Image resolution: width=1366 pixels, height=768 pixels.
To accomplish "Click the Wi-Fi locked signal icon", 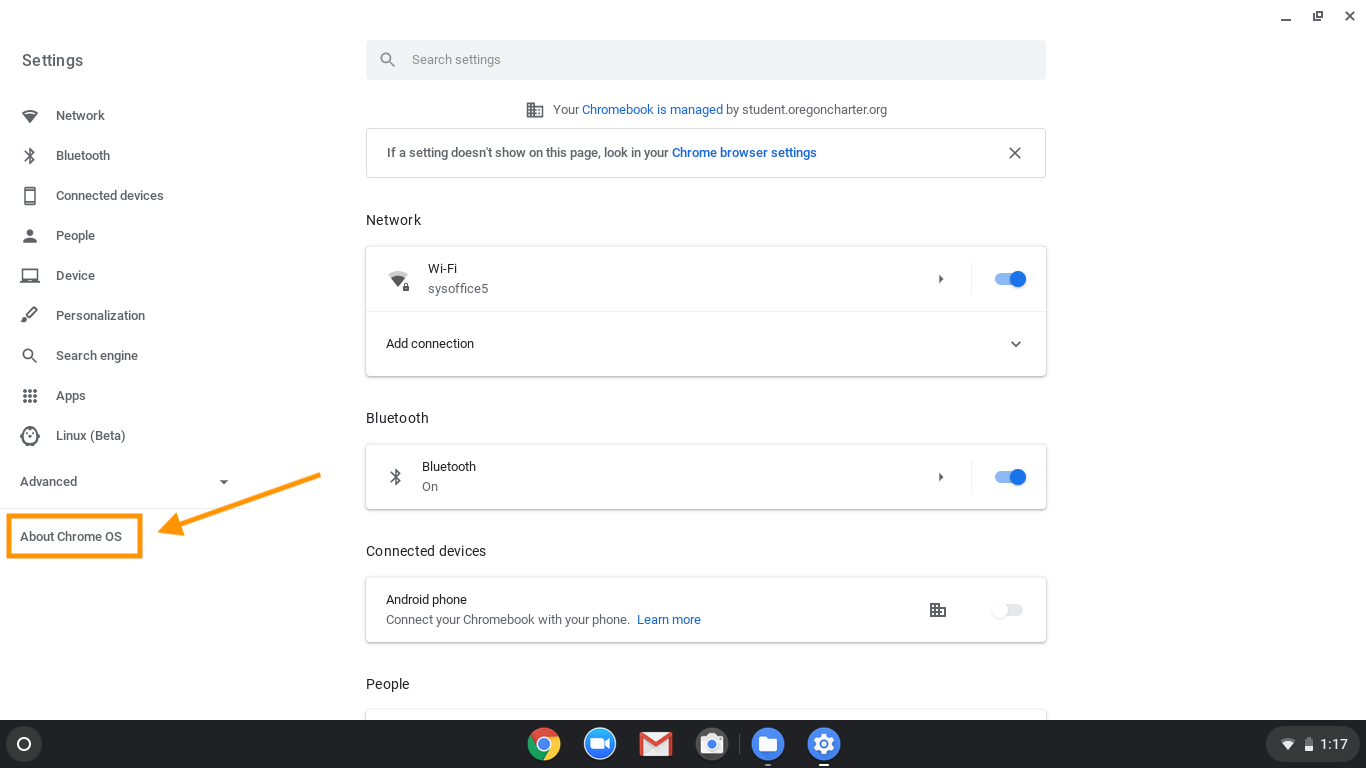I will coord(399,280).
